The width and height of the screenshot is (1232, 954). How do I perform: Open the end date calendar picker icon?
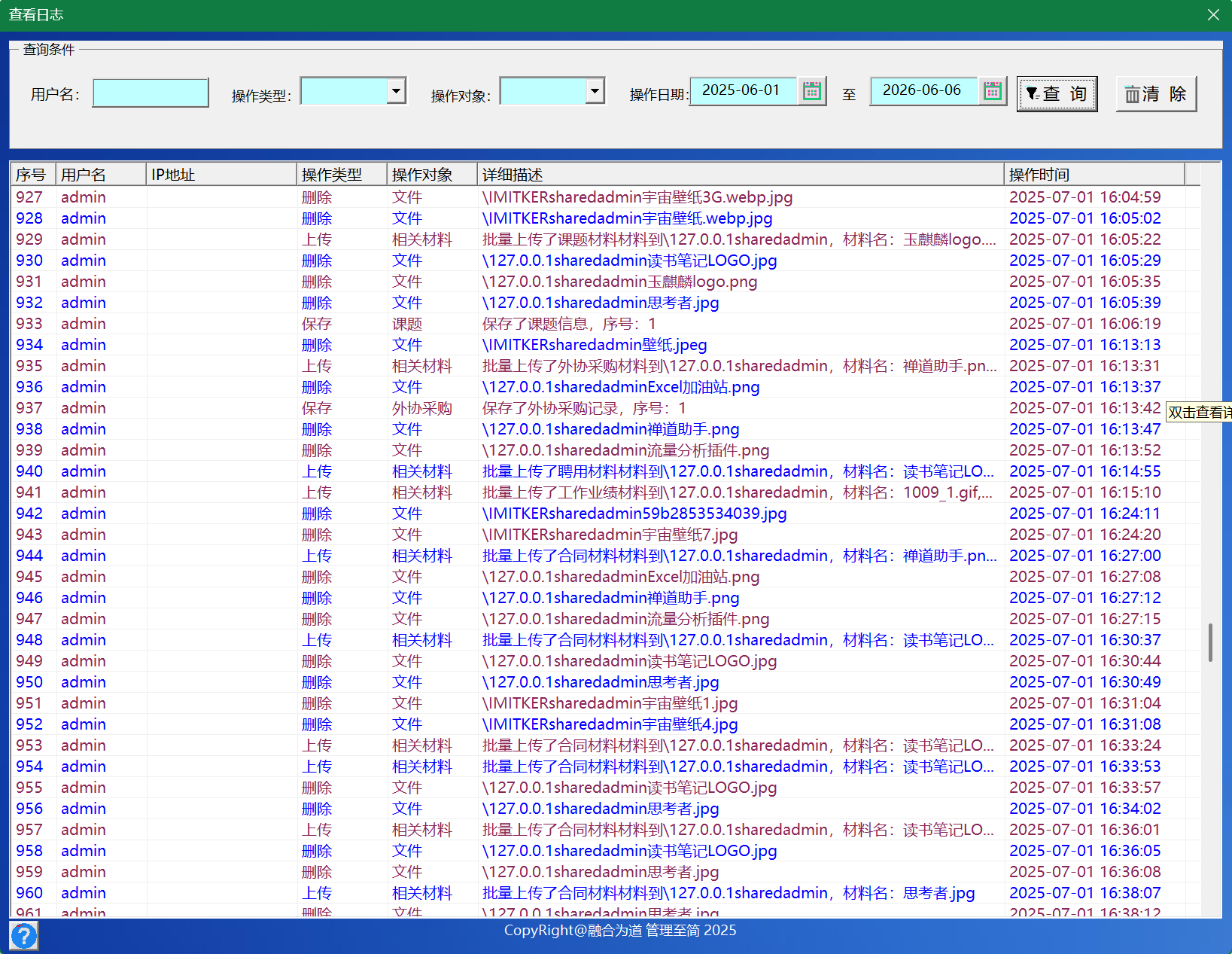click(x=993, y=91)
